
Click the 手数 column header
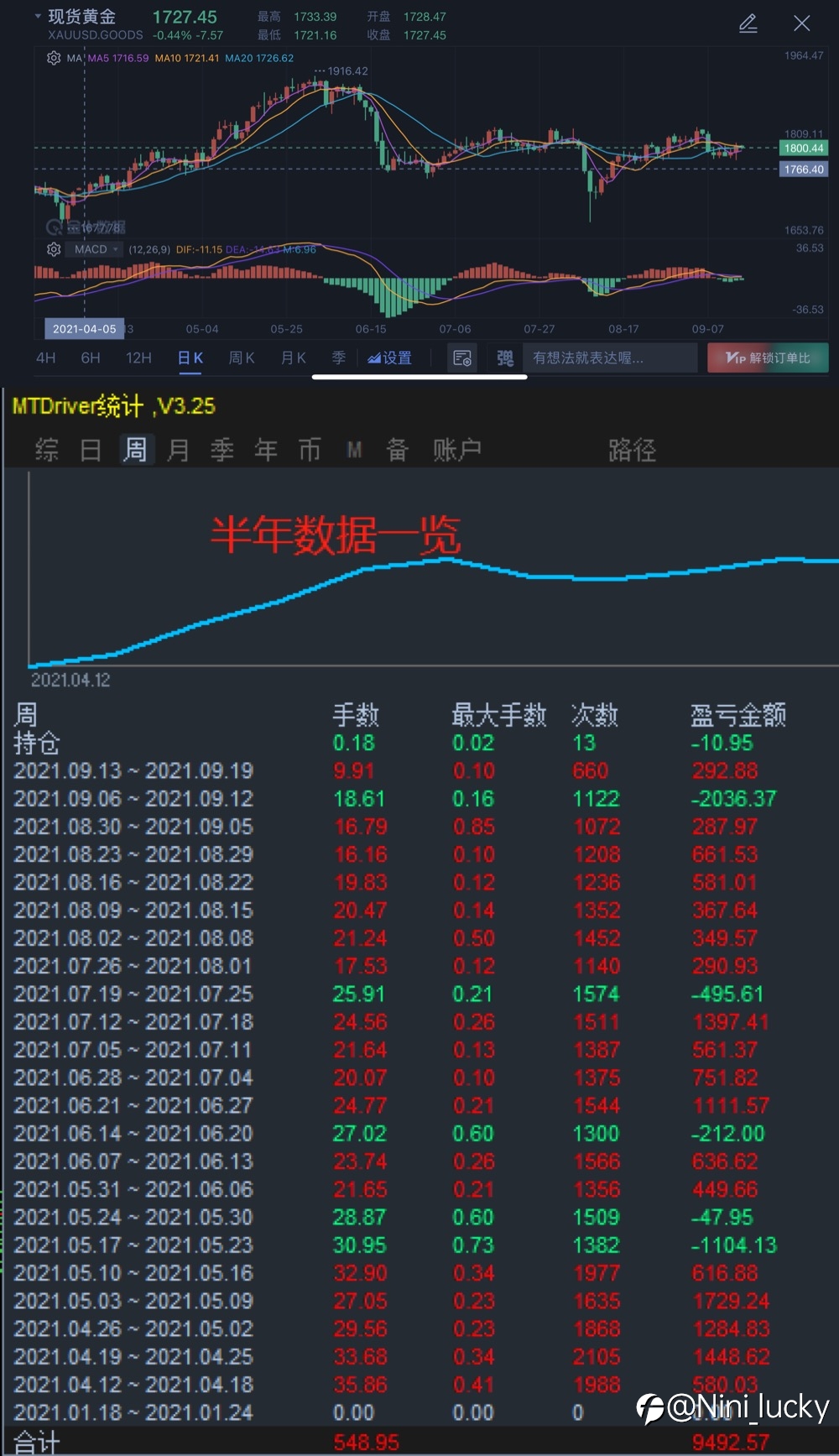(356, 715)
